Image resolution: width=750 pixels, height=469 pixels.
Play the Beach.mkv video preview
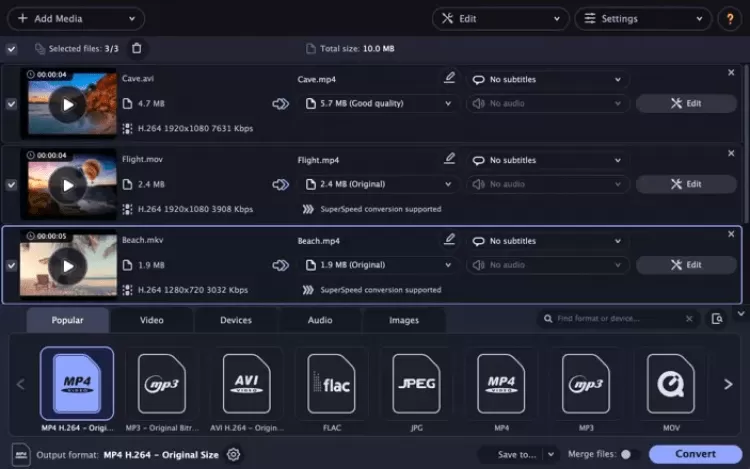click(x=68, y=265)
